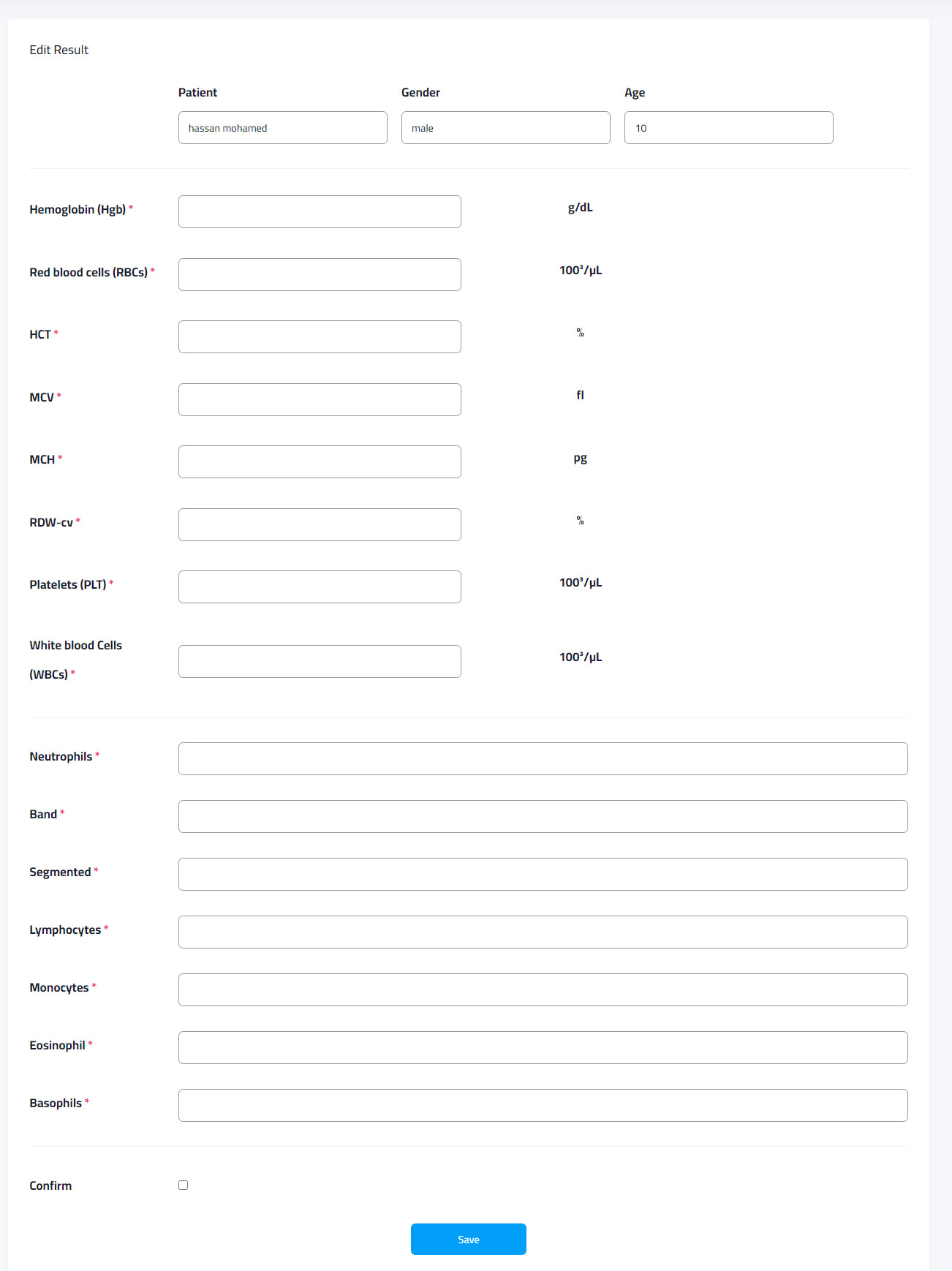Focus the White blood Cells (WBCs) field
This screenshot has height=1271, width=952.
tap(320, 661)
